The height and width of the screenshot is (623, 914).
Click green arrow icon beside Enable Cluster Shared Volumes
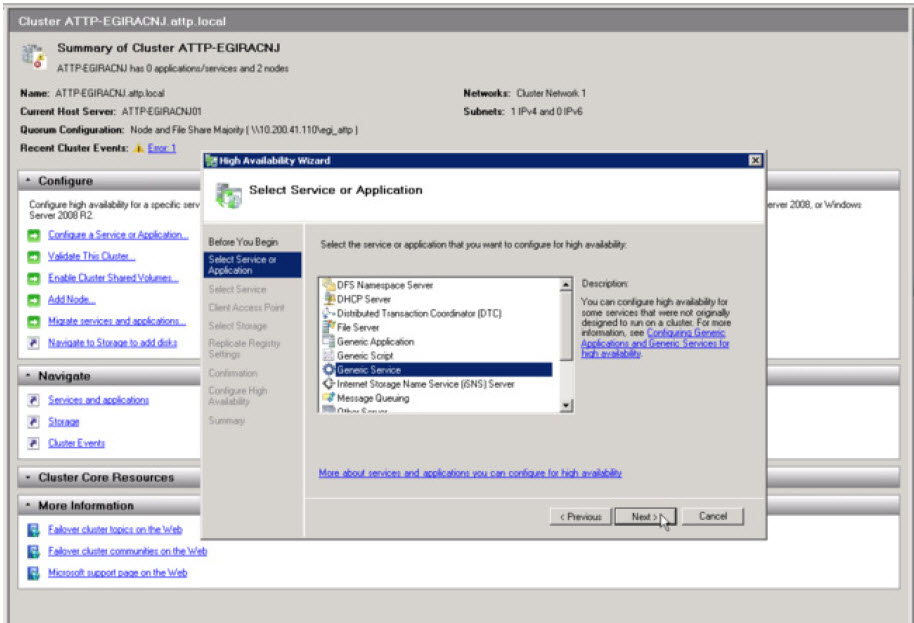(34, 278)
